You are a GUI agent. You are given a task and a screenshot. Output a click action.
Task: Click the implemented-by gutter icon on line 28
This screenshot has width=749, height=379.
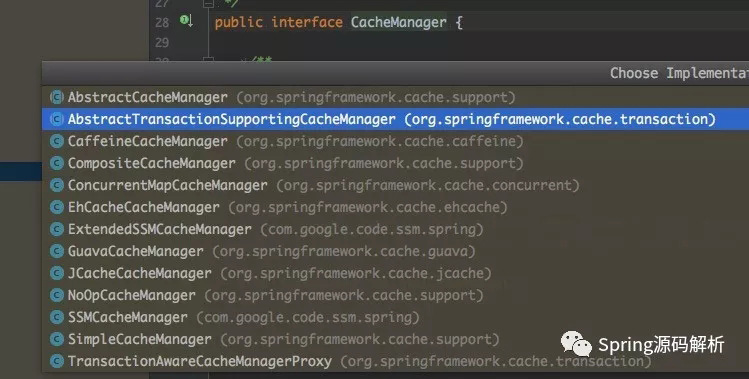pyautogui.click(x=186, y=21)
